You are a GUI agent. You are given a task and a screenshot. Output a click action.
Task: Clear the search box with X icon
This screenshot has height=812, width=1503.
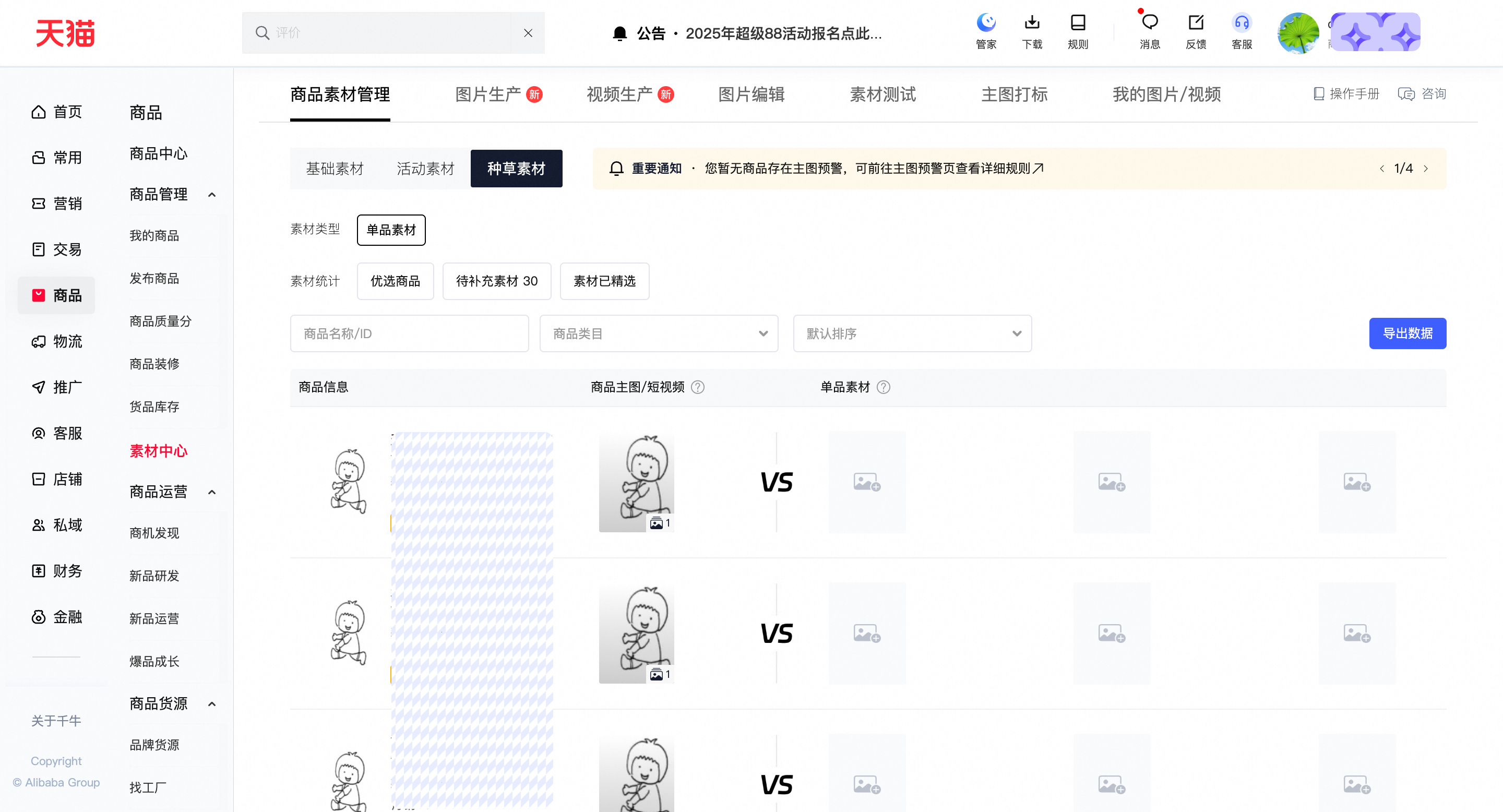528,33
